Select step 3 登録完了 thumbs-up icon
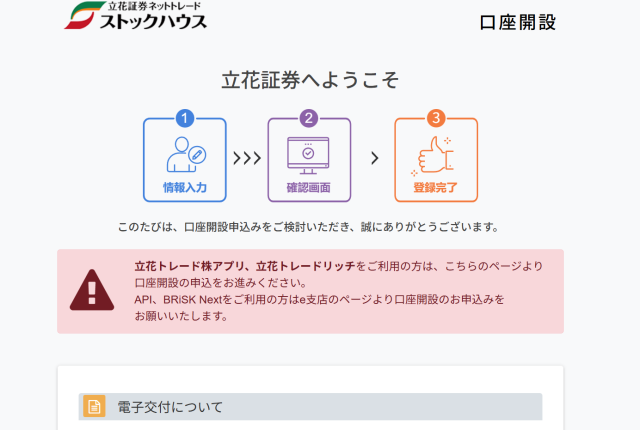 tap(433, 156)
